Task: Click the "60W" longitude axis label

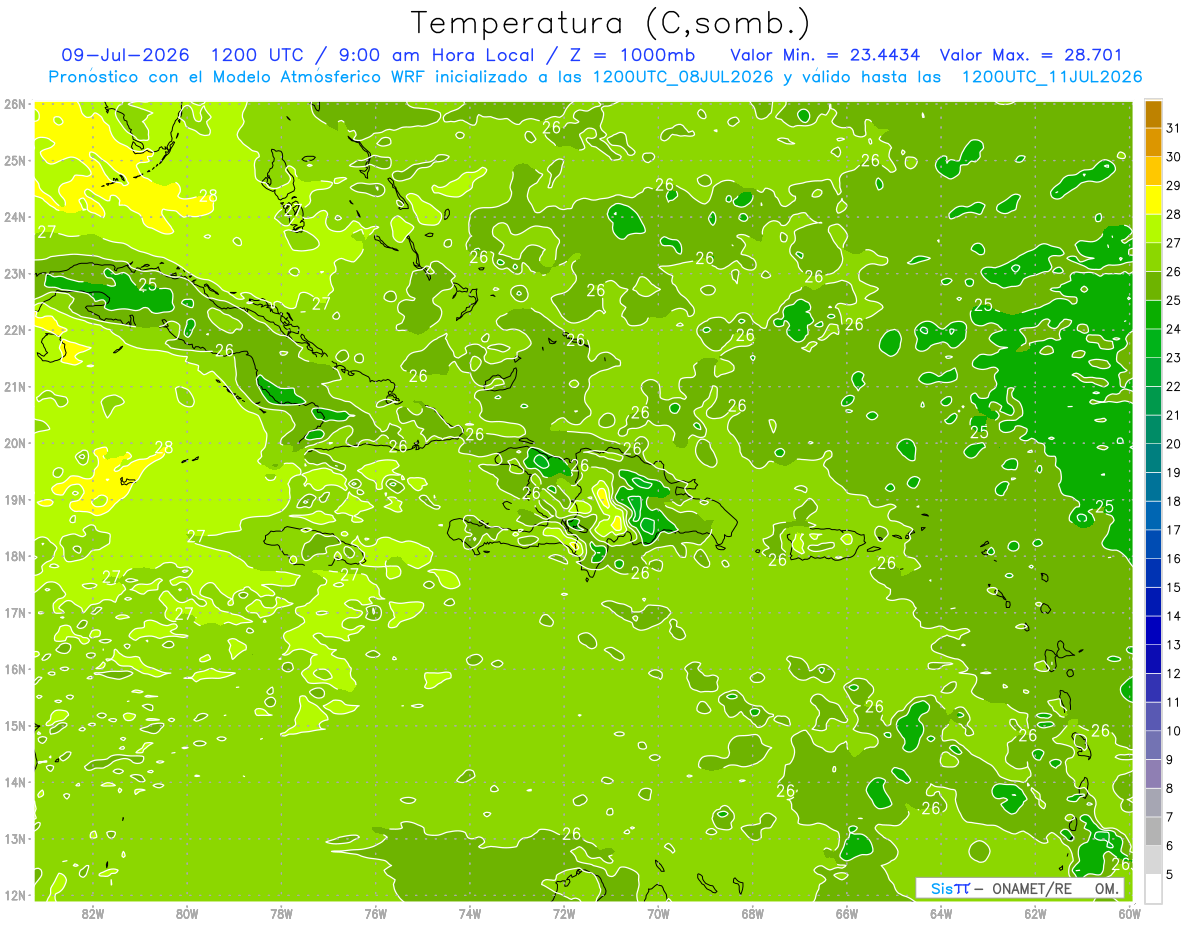Action: click(1129, 914)
